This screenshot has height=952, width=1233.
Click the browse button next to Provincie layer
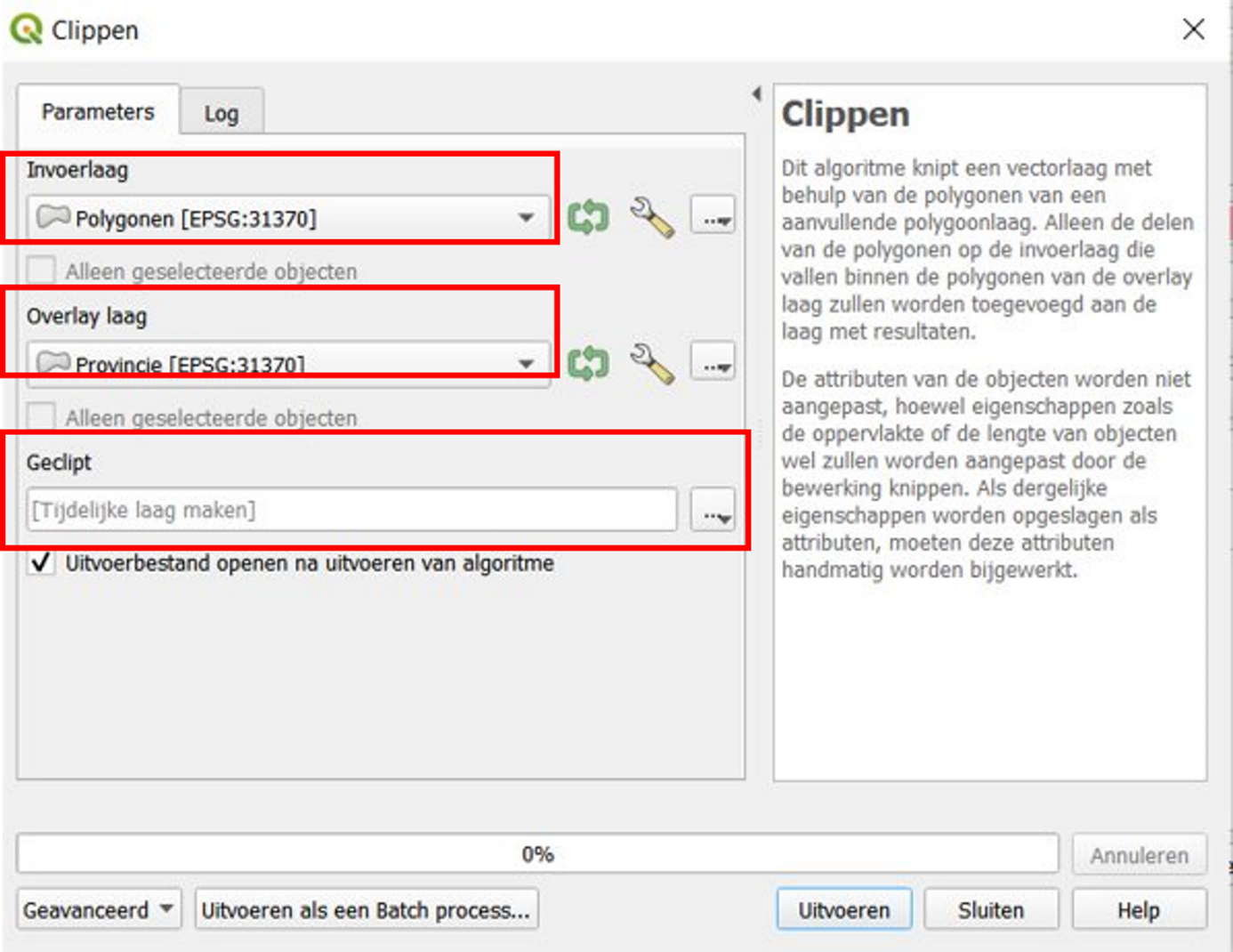713,363
